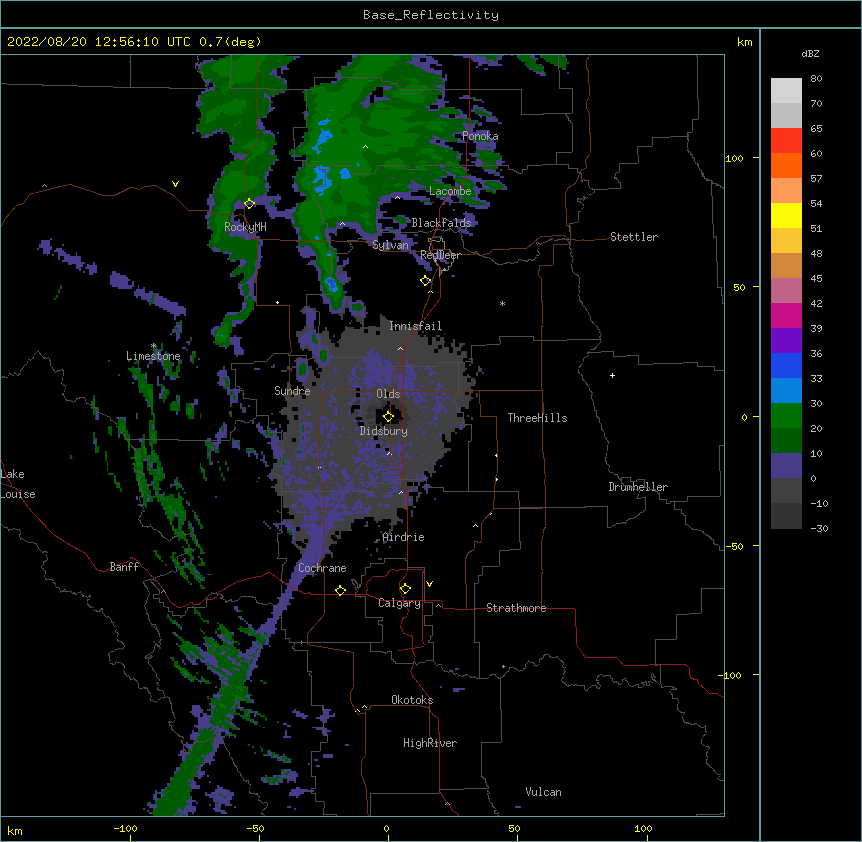Click the asterisk marker east of Innisfail
Image resolution: width=862 pixels, height=842 pixels.
[502, 304]
